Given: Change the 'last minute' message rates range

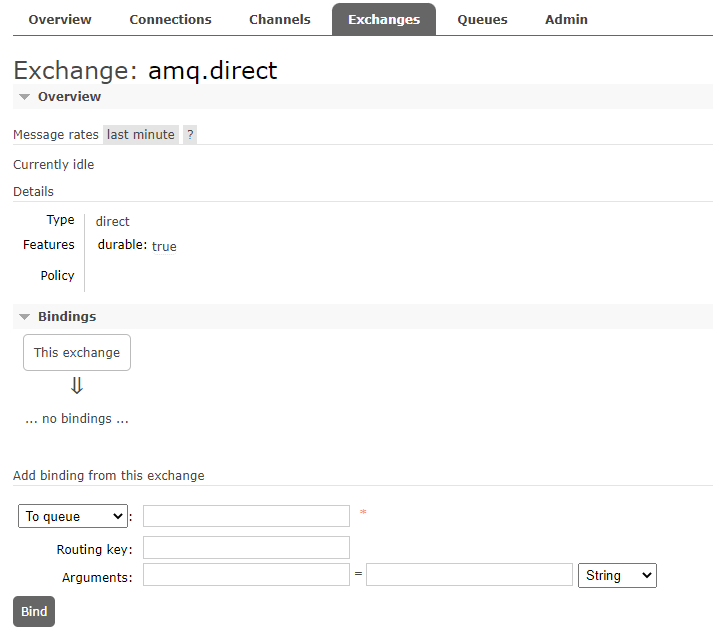Looking at the screenshot, I should click(x=141, y=135).
